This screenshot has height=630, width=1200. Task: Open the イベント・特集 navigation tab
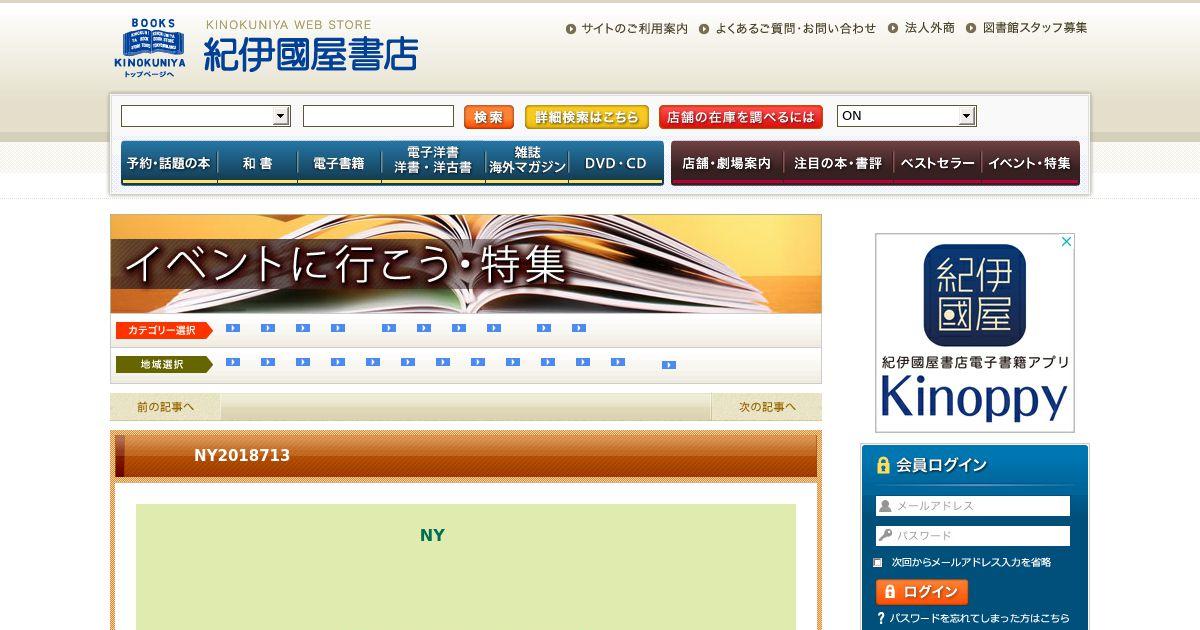point(1030,163)
